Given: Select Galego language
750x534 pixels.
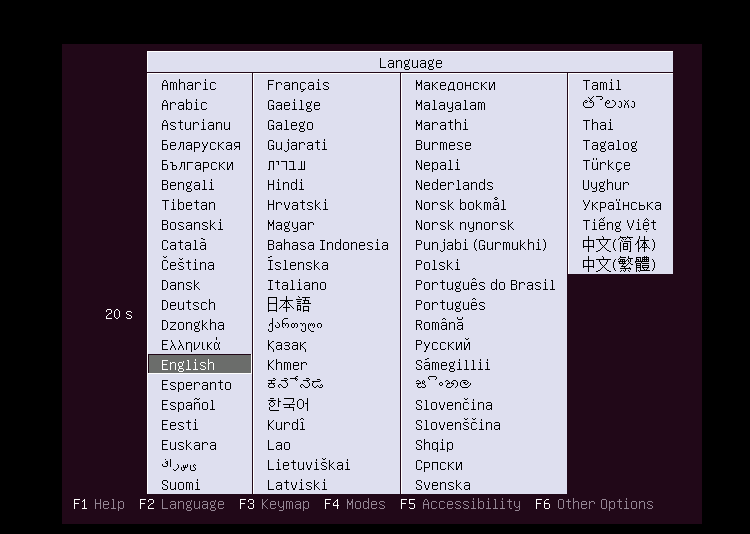Looking at the screenshot, I should 290,125.
